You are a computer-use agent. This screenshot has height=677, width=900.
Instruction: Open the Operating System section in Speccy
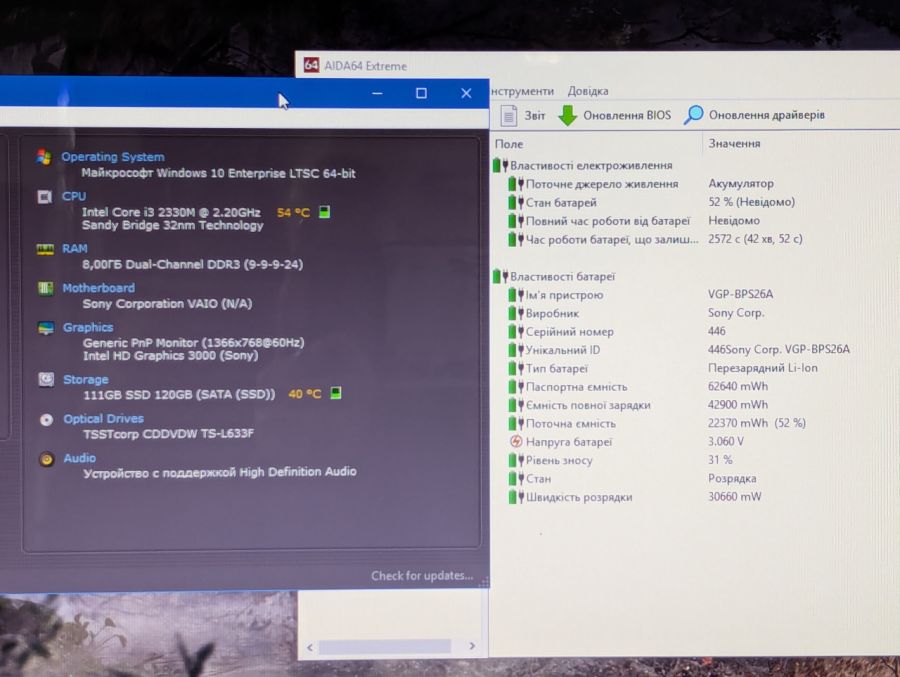[x=113, y=157]
